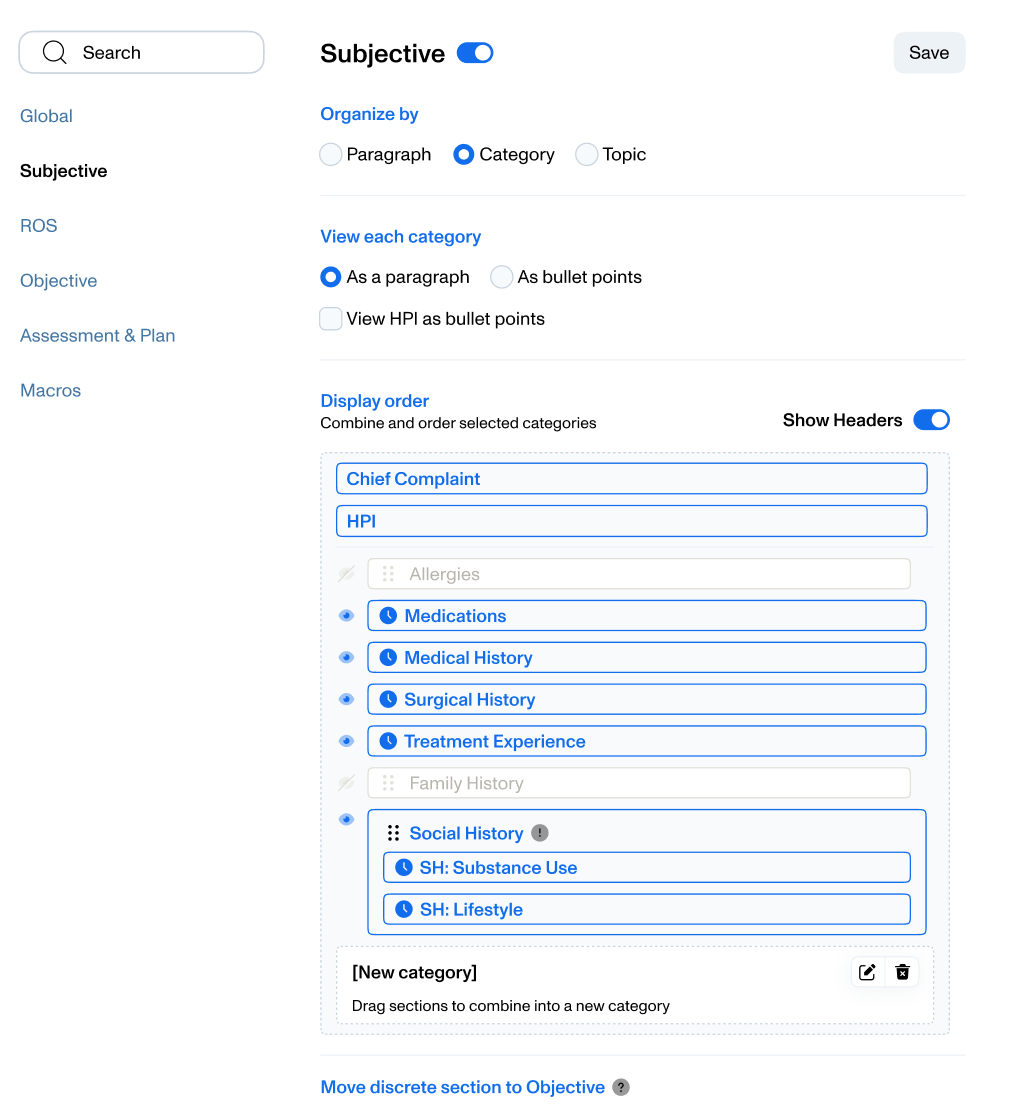This screenshot has height=1109, width=1028.
Task: Click the Display order heading
Action: (374, 400)
